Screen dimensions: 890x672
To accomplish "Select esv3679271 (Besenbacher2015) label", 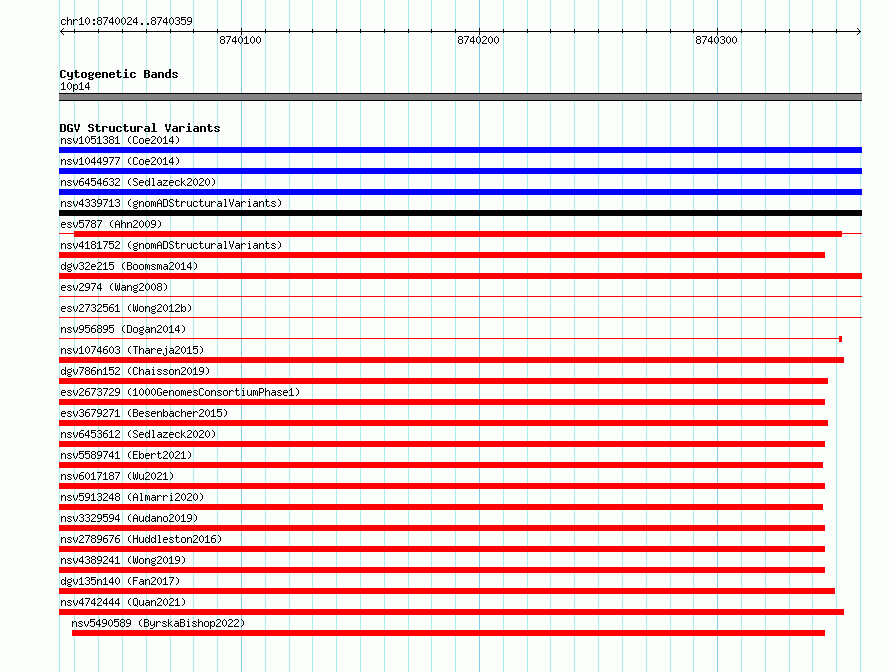I will (144, 413).
